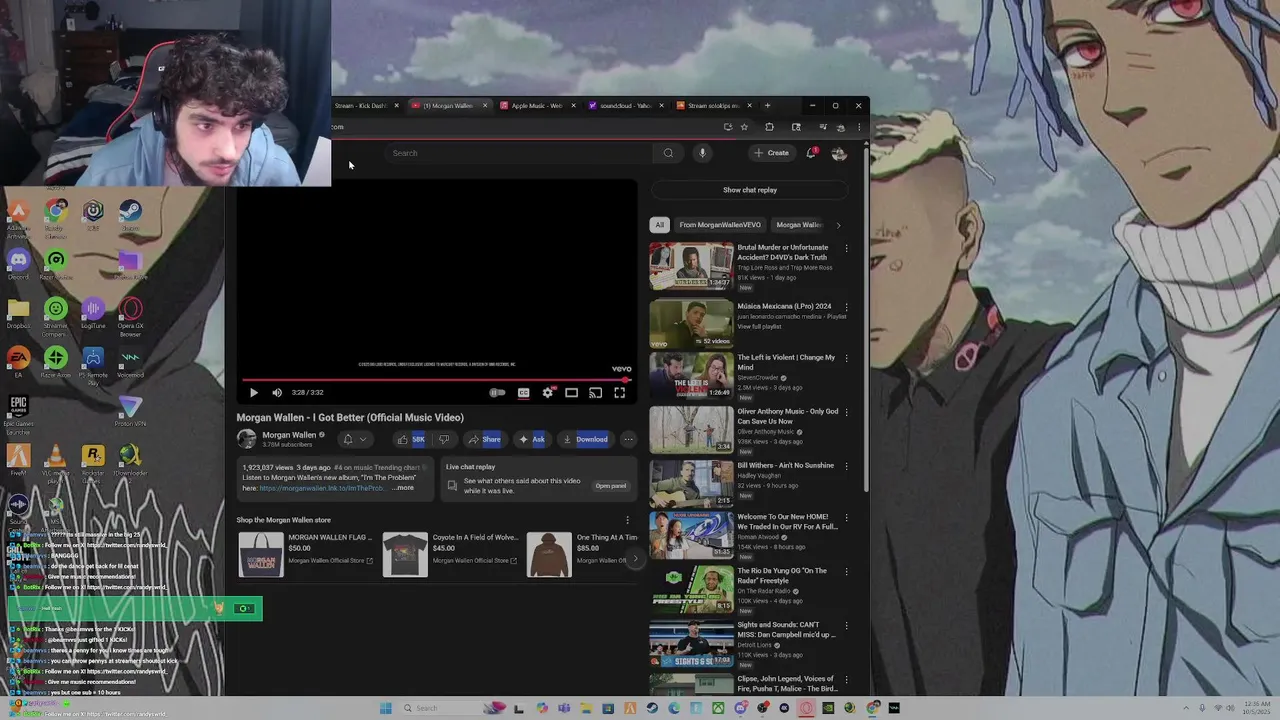
Task: Like the video with thumbs up
Action: pyautogui.click(x=411, y=439)
